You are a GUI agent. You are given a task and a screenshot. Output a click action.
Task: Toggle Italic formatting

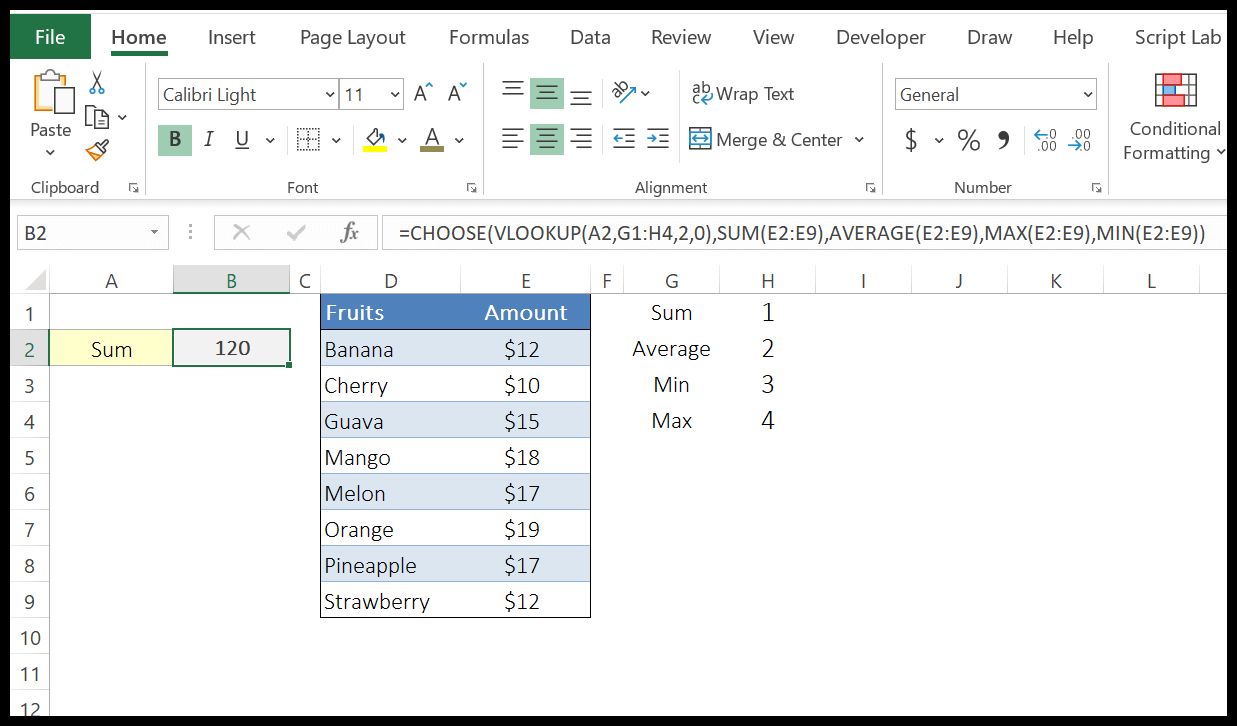[x=207, y=140]
